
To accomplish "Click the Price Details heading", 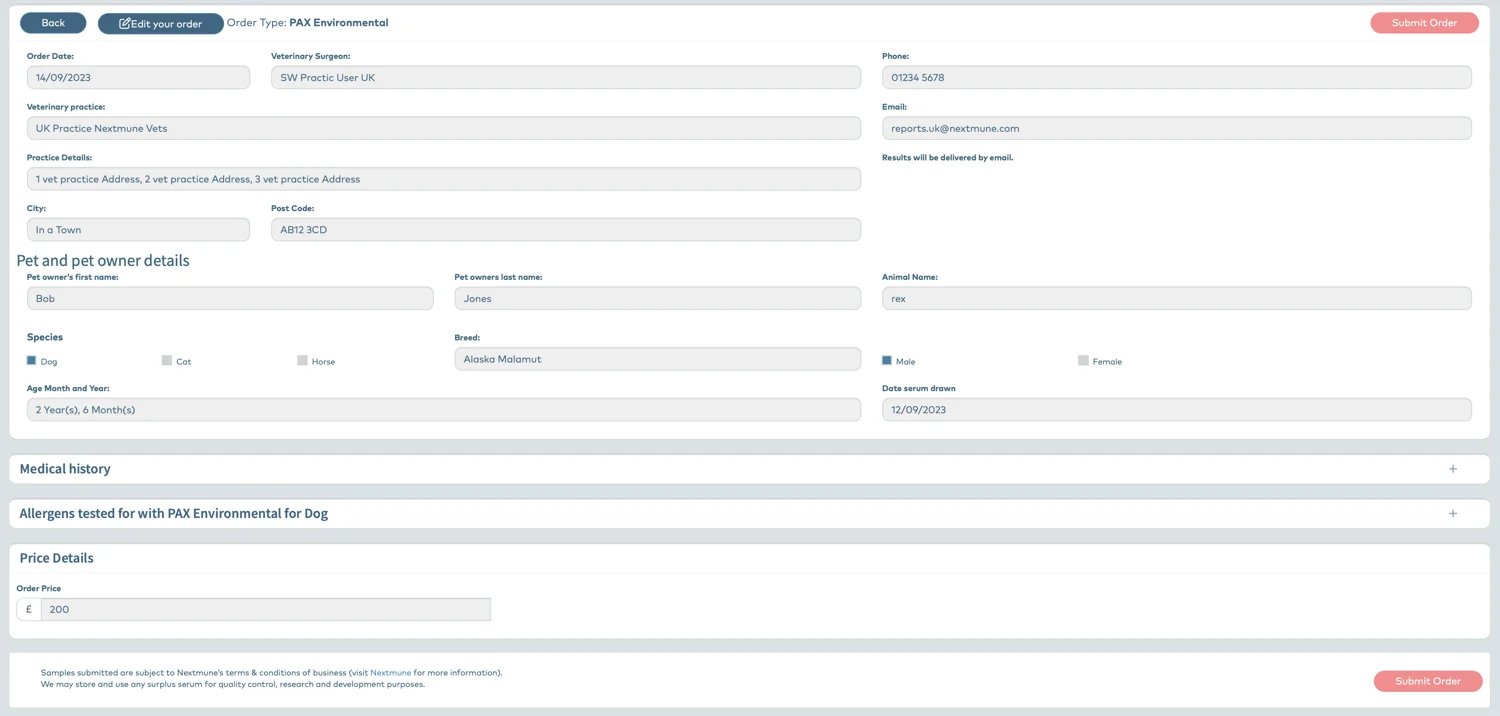I will pos(57,558).
